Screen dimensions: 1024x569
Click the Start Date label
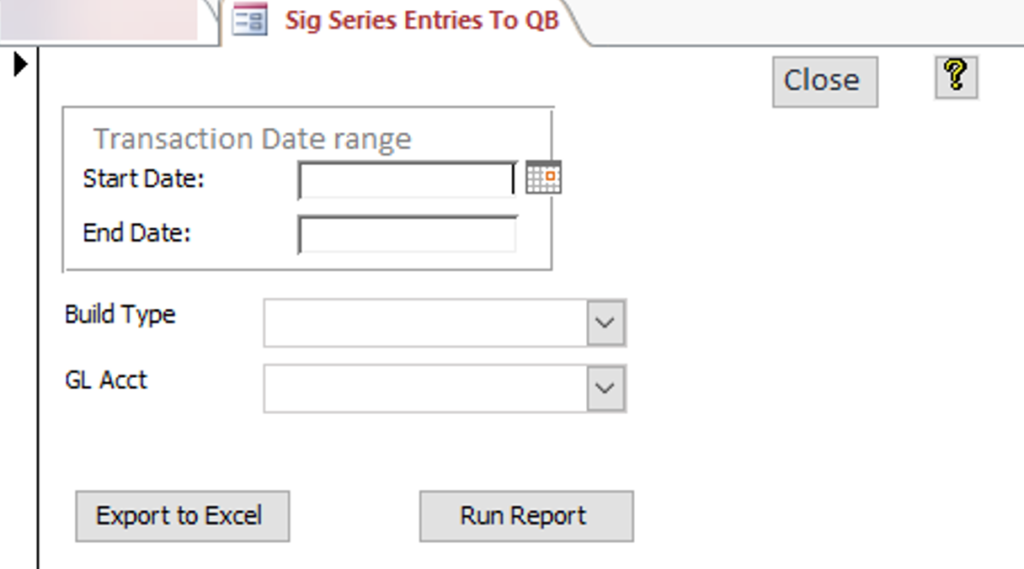[x=143, y=179]
